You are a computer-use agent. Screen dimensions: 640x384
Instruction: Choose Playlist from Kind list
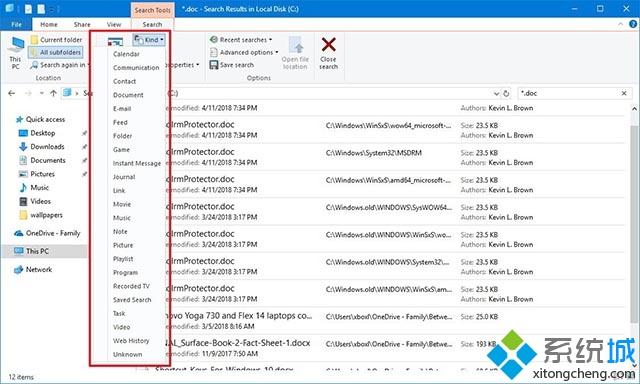123,259
